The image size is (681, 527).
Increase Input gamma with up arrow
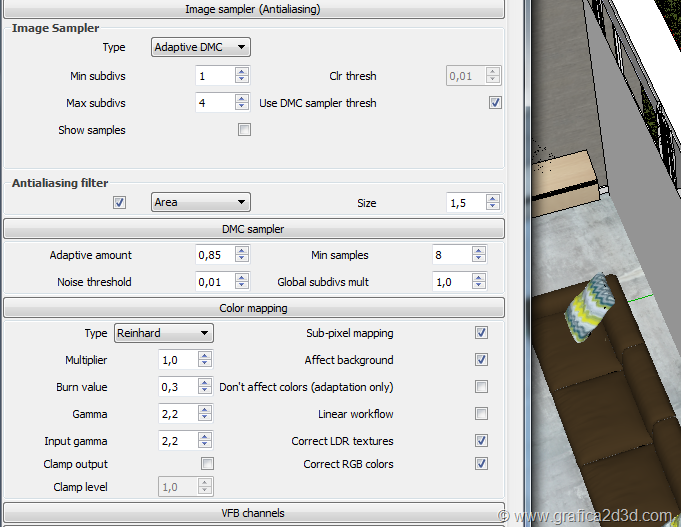[205, 437]
